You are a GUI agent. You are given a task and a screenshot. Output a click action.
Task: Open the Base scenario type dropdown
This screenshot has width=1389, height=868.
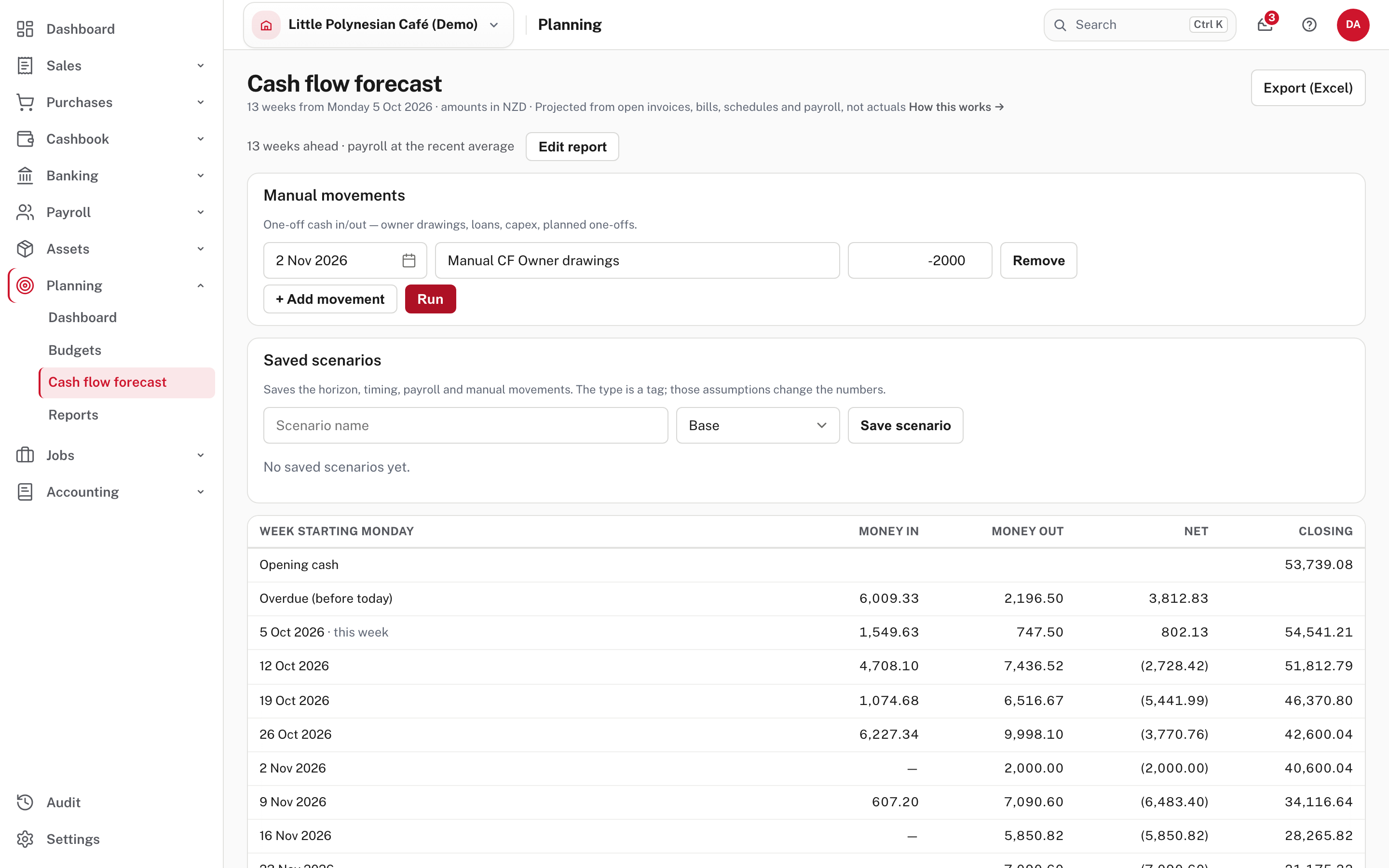(x=758, y=425)
